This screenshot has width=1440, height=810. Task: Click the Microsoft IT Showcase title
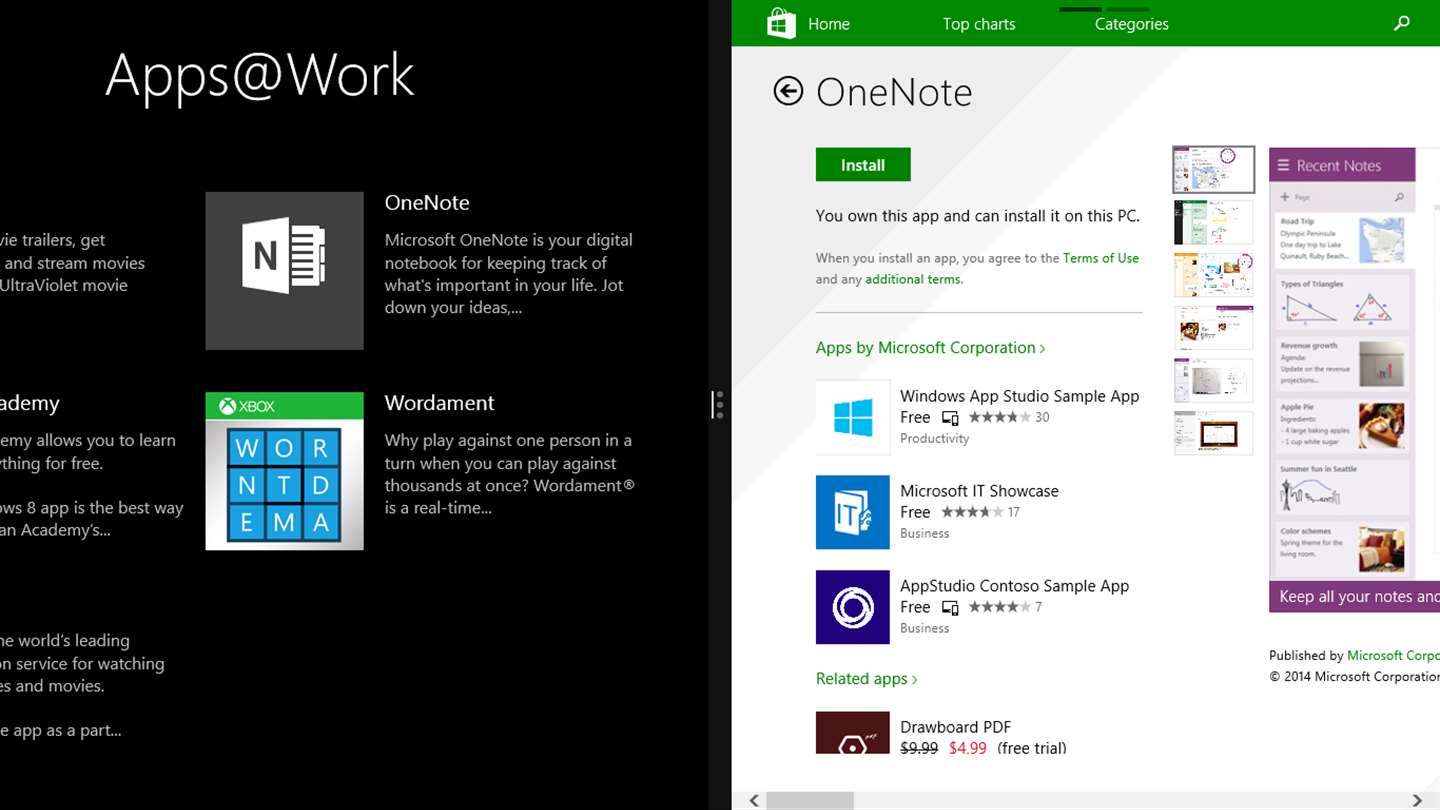(x=979, y=491)
